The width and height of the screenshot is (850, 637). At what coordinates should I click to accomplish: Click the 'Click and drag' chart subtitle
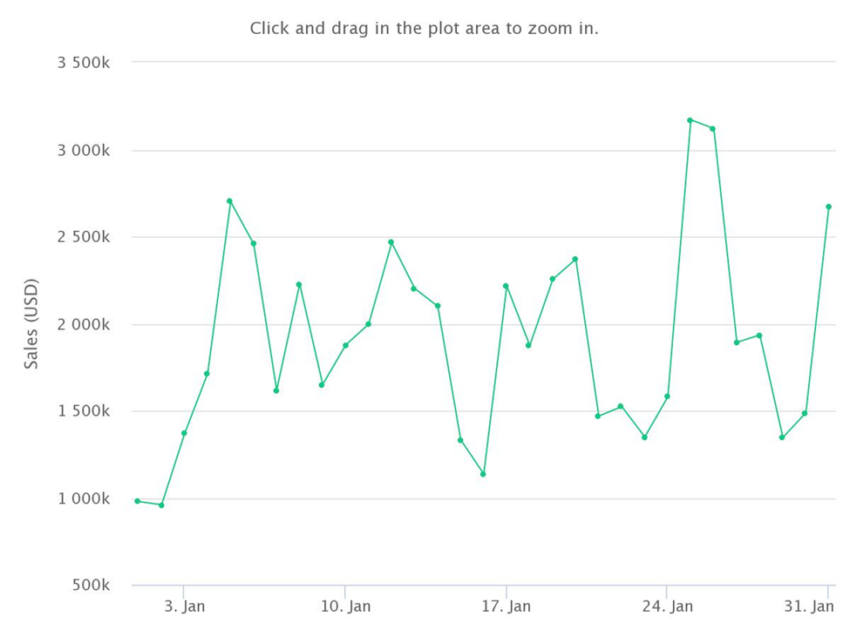424,28
